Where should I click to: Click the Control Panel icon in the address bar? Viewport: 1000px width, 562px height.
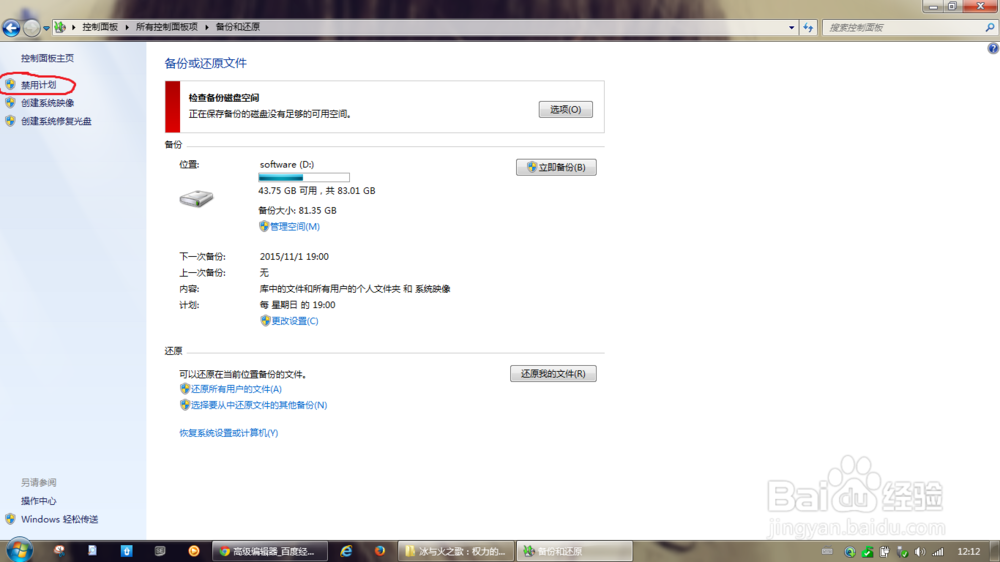(59, 27)
